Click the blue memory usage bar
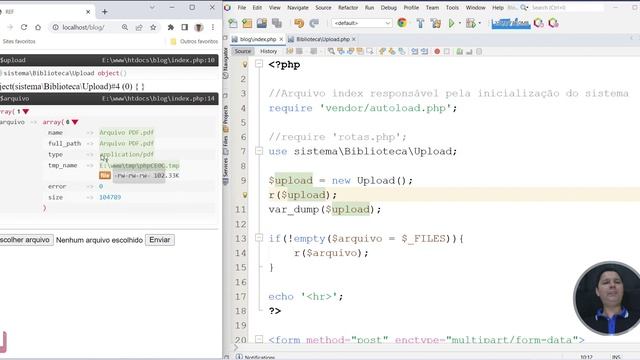640x360 pixels. [510, 24]
